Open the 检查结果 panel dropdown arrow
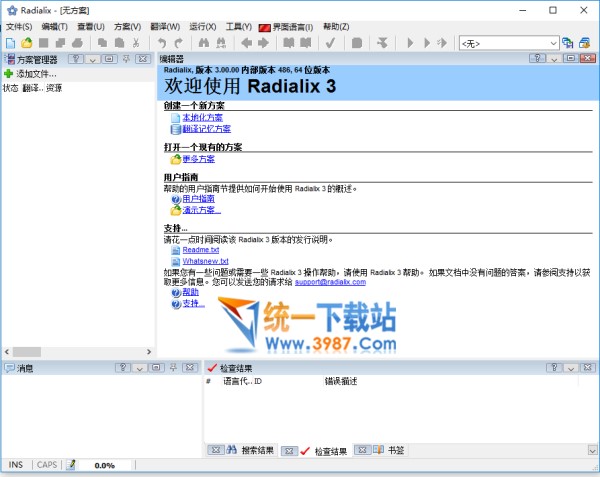 pyautogui.click(x=571, y=368)
